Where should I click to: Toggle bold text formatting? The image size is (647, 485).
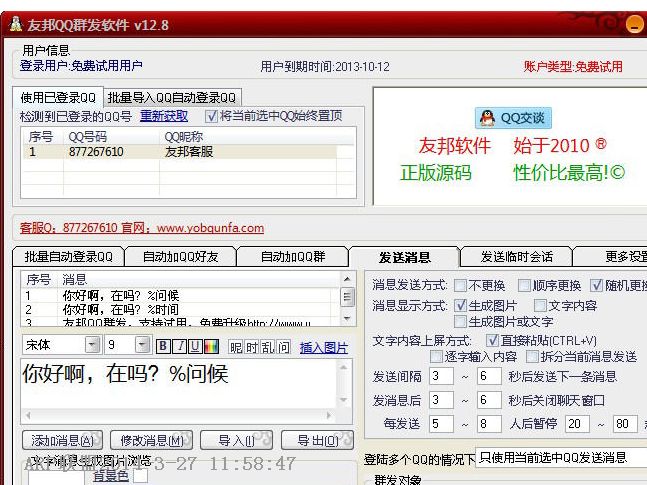163,347
